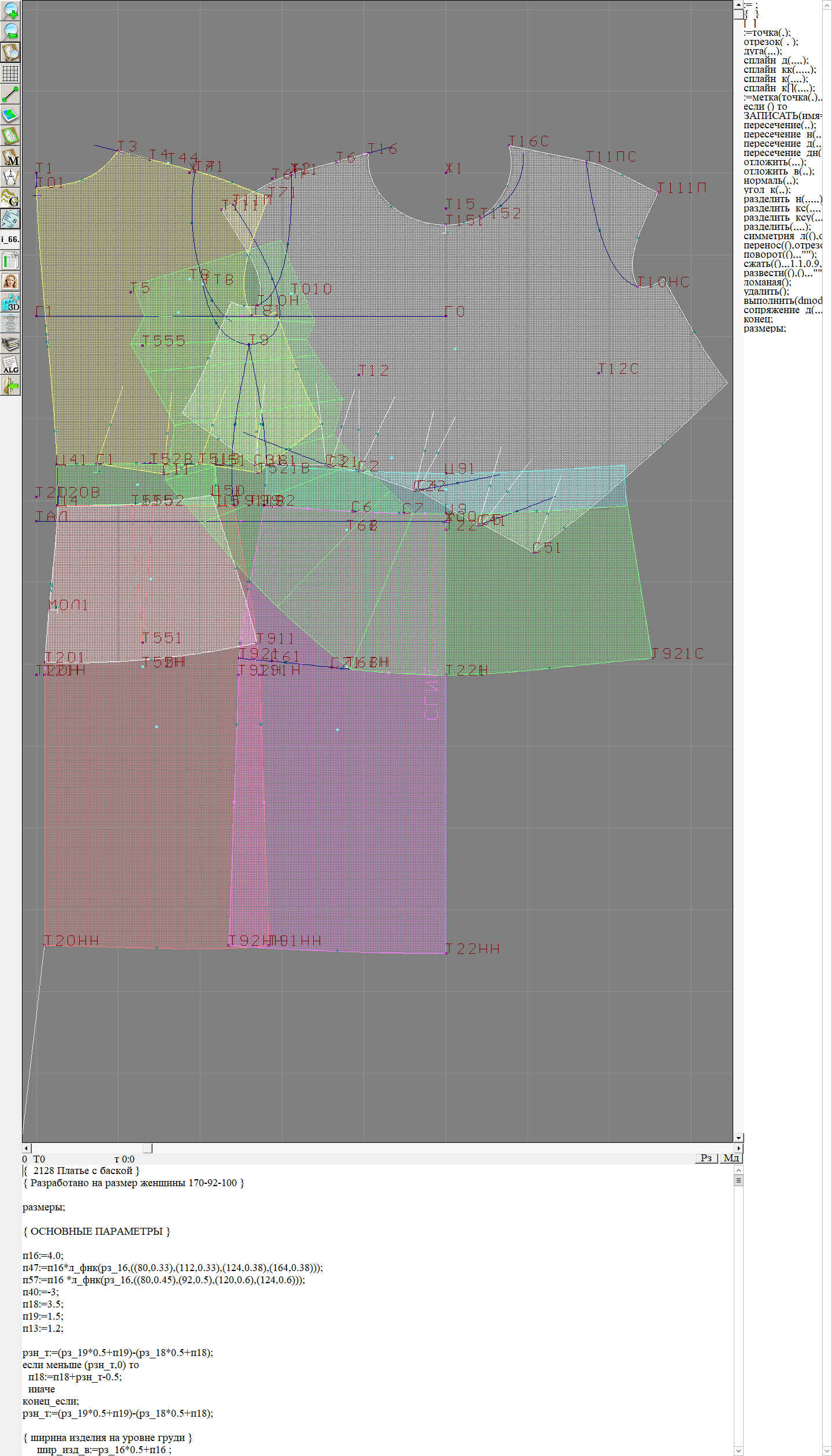Click the zoom out magnifier icon
The height and width of the screenshot is (1456, 832).
pyautogui.click(x=10, y=31)
